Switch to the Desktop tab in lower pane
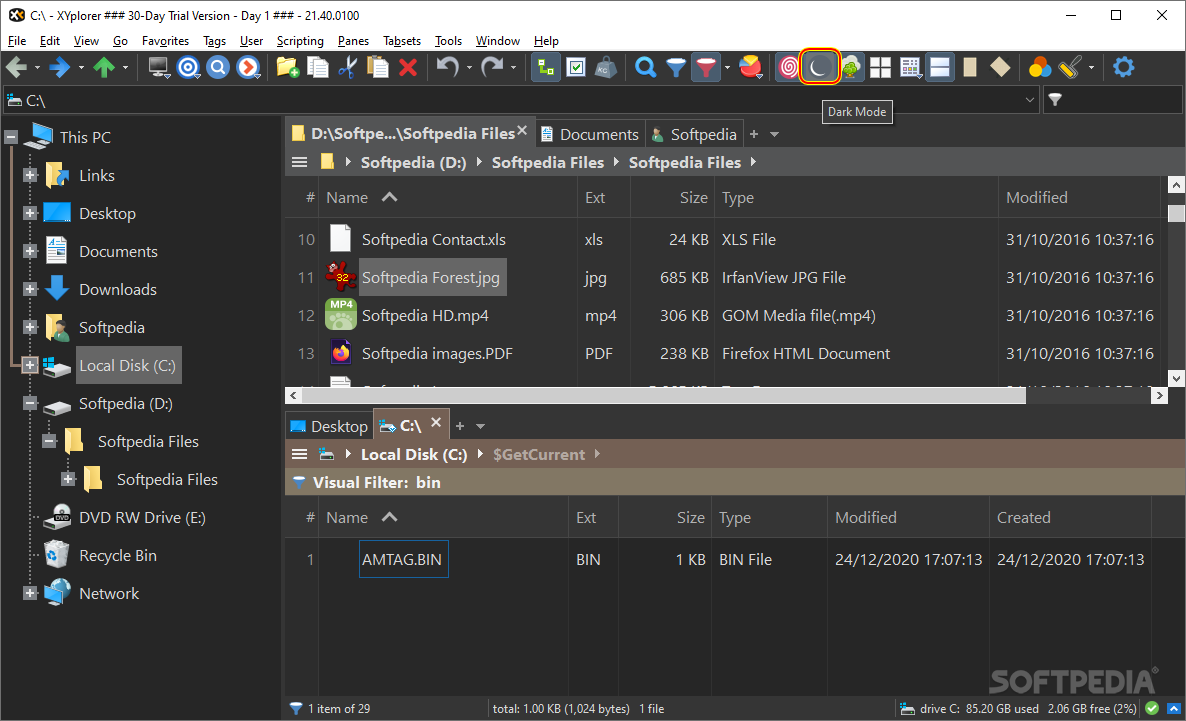Image resolution: width=1186 pixels, height=721 pixels. click(329, 426)
